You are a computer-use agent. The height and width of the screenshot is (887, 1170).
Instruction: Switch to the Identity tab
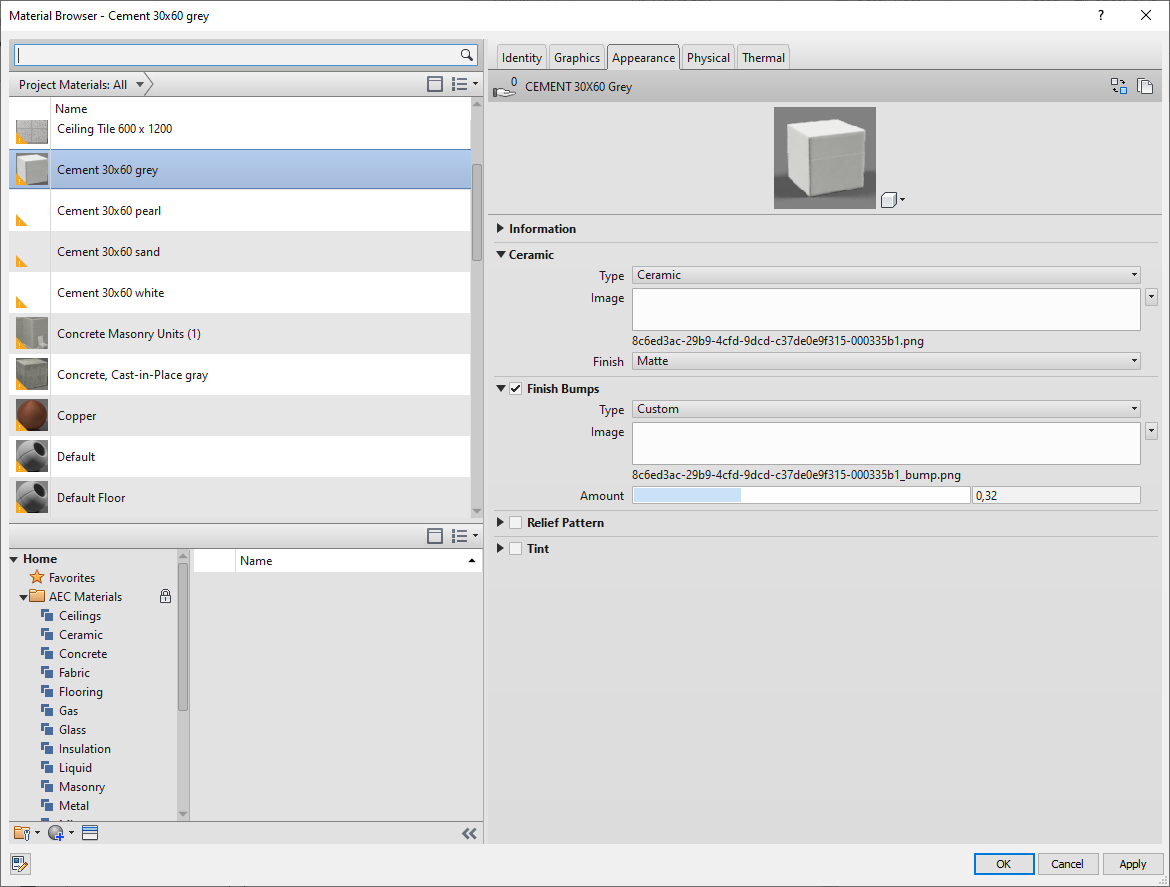tap(521, 57)
